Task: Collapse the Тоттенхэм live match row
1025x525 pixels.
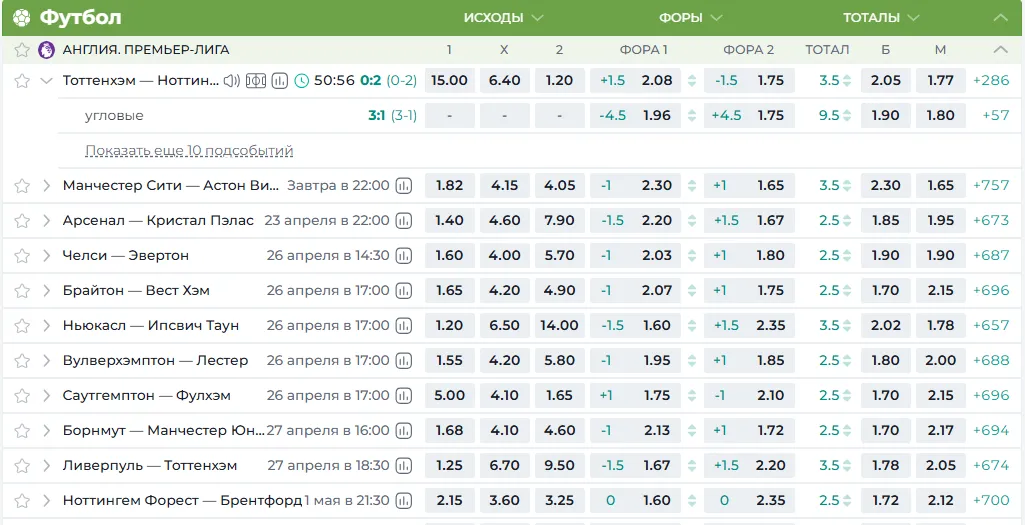Action: click(46, 80)
